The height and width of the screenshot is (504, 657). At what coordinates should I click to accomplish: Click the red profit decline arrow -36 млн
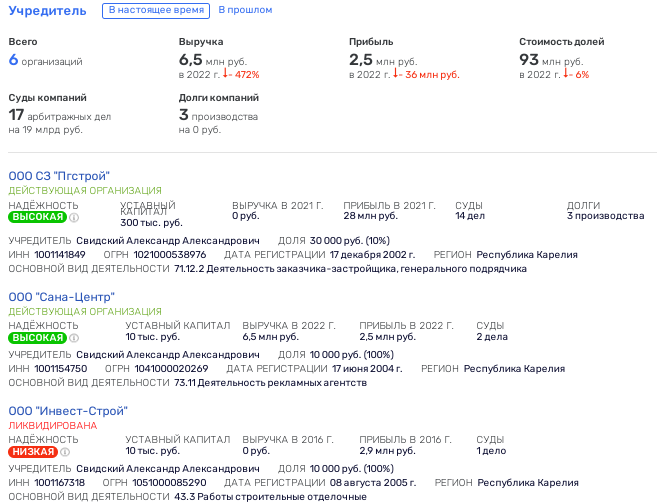[x=396, y=74]
